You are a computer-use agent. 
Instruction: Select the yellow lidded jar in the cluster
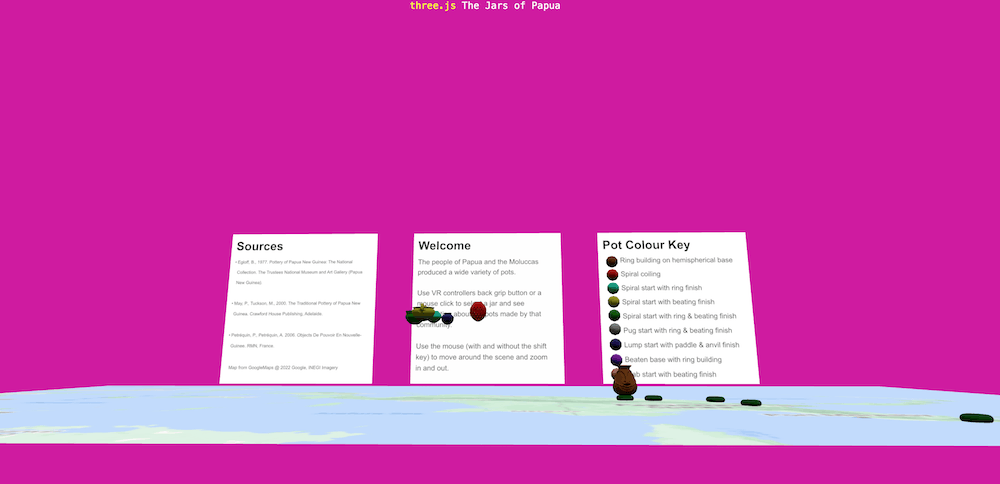[422, 312]
